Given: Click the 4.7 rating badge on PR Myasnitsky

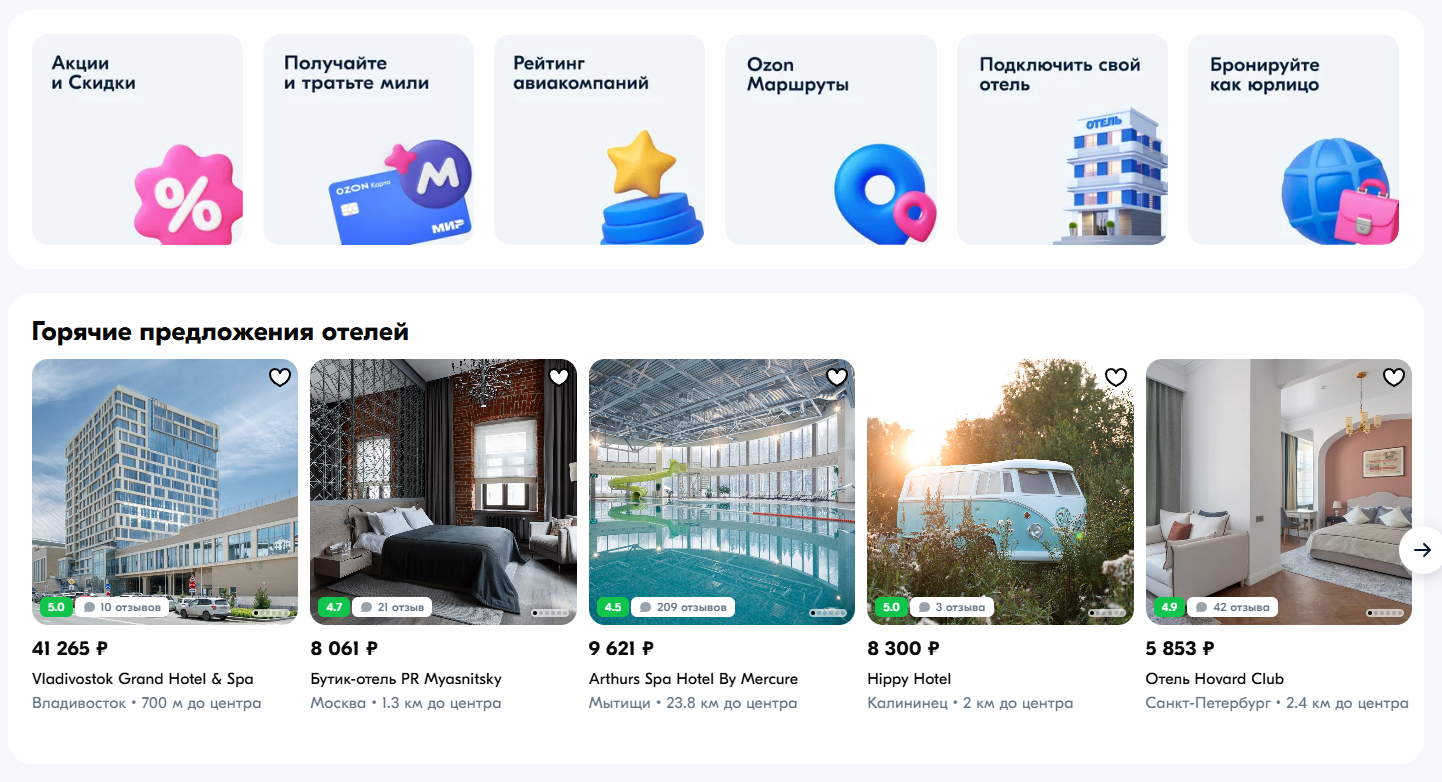Looking at the screenshot, I should pyautogui.click(x=334, y=607).
